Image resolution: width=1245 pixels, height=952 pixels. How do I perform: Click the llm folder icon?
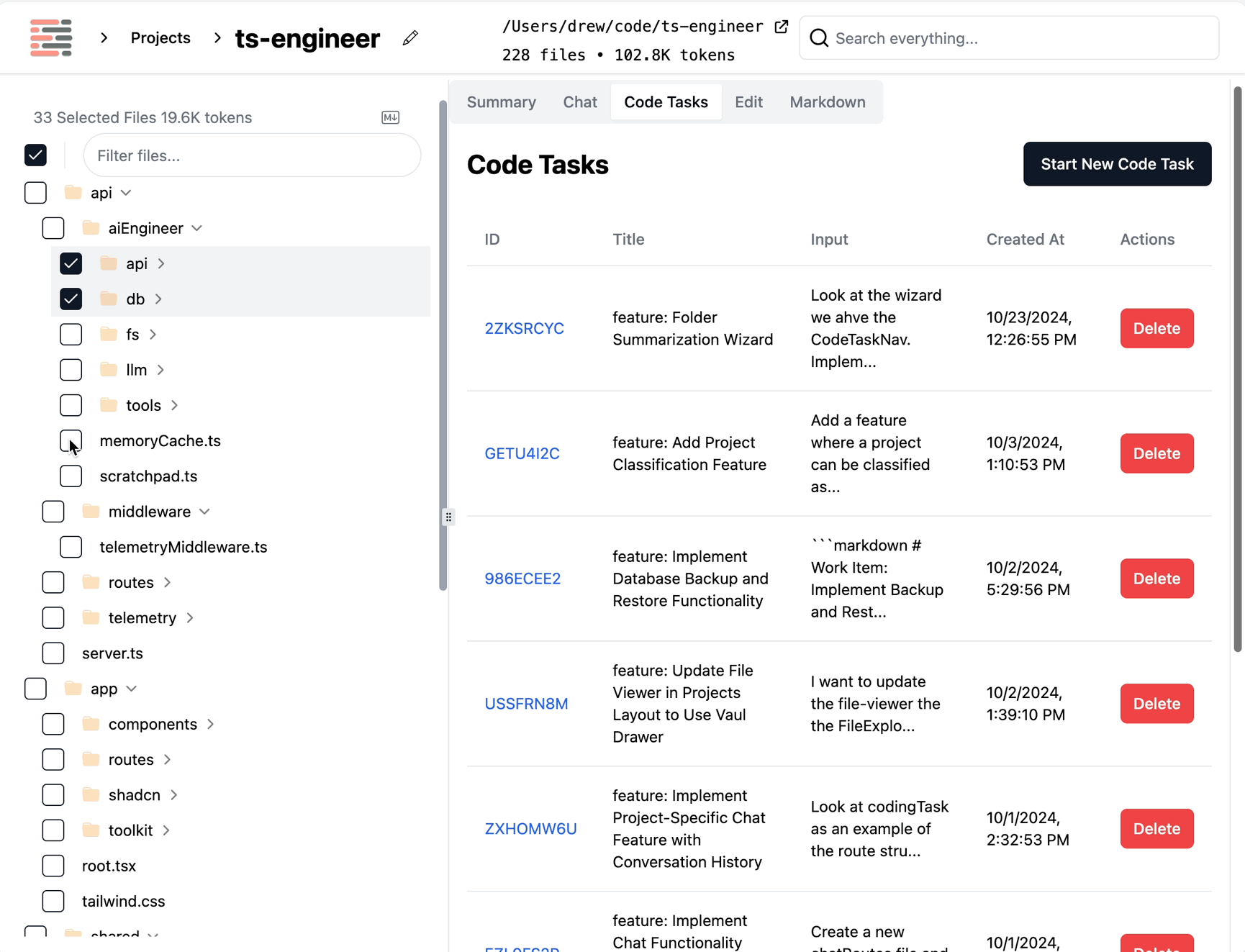(x=109, y=370)
